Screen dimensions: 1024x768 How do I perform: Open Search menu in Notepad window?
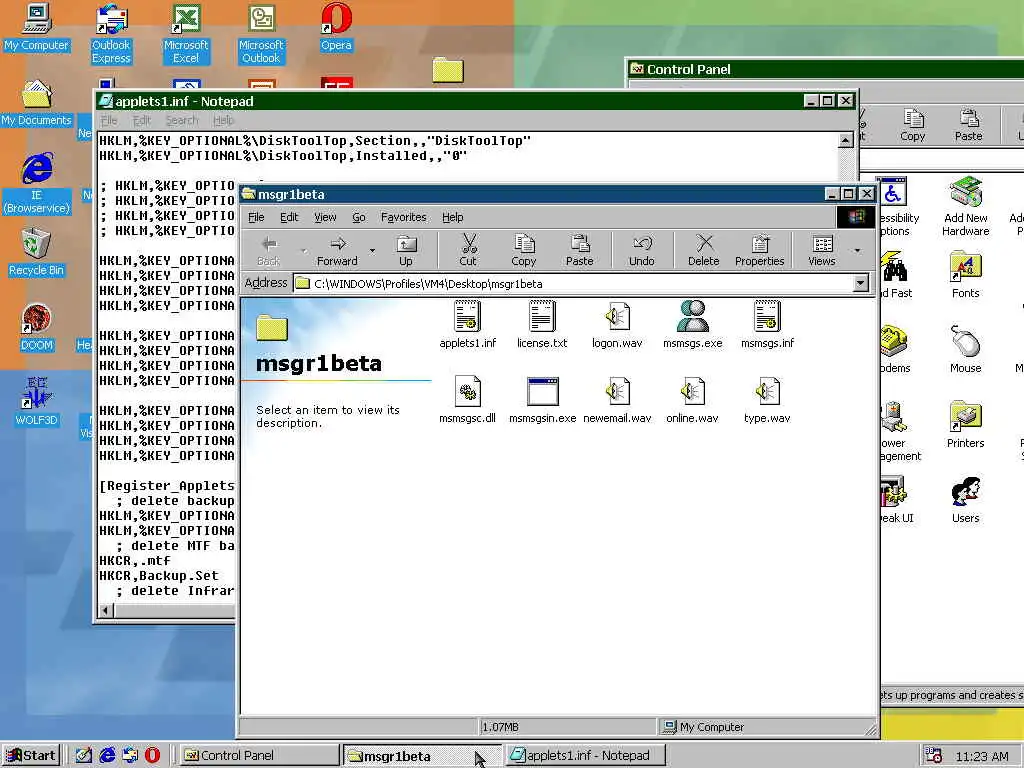click(182, 120)
